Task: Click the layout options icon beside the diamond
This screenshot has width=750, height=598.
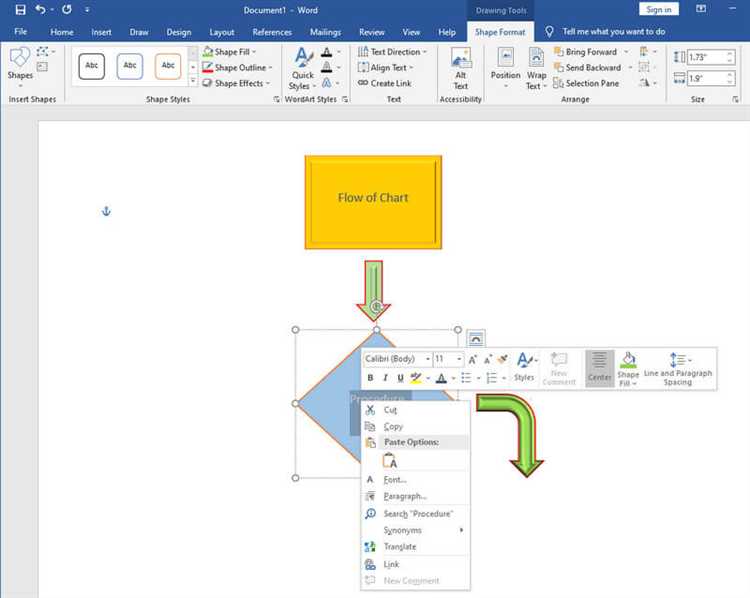Action: 475,339
